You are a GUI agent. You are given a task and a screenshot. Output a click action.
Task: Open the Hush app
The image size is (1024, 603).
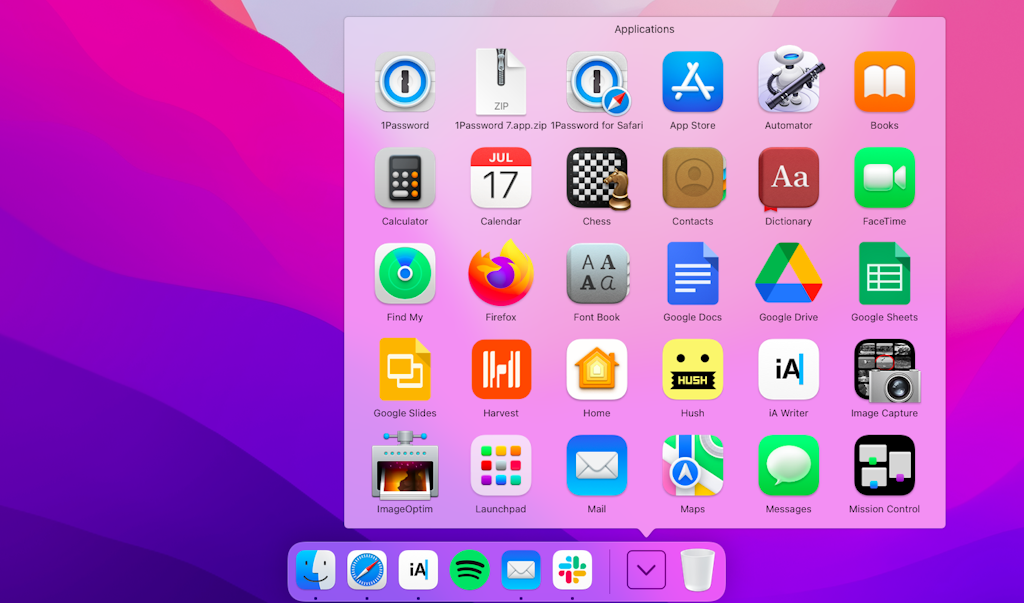(x=692, y=371)
